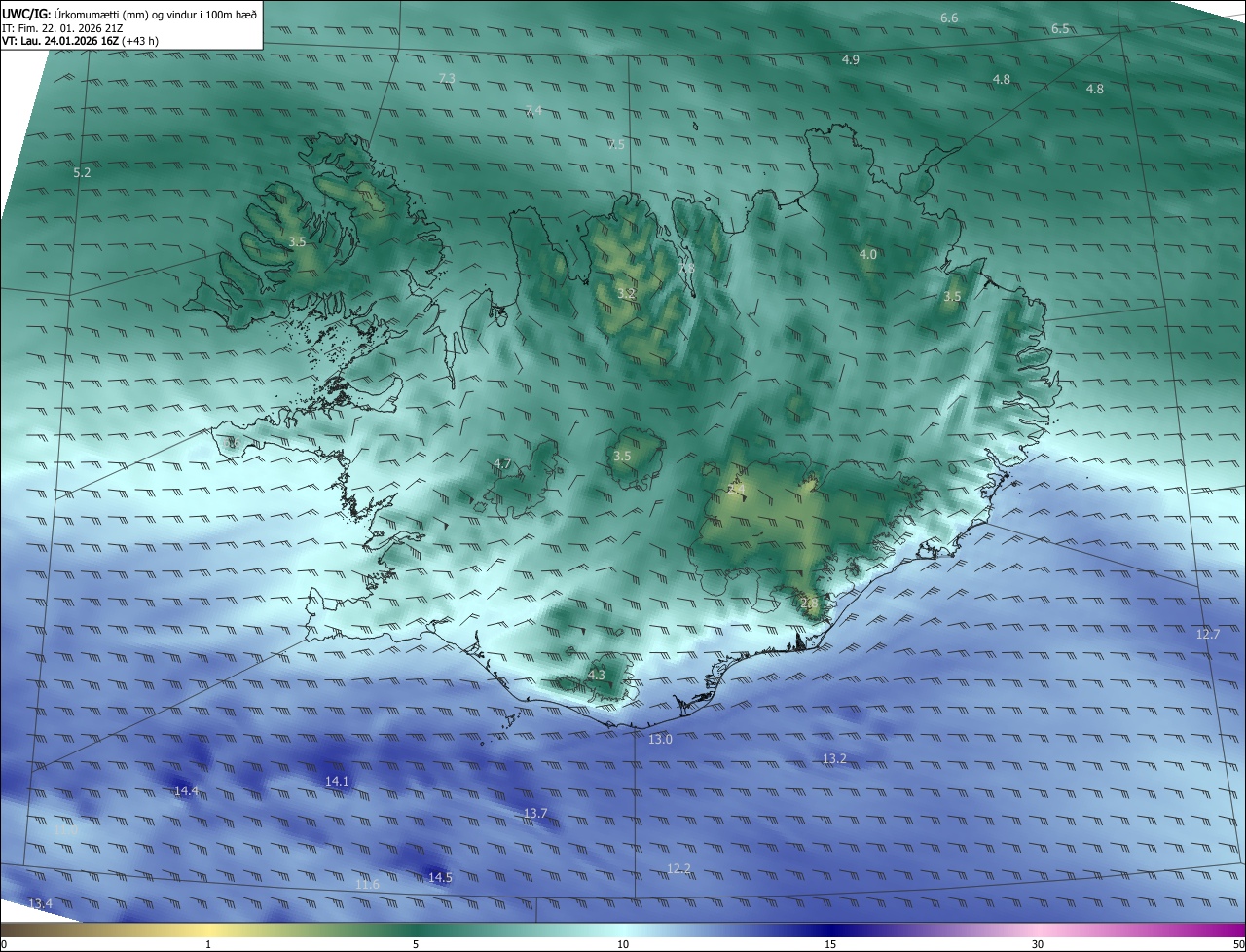This screenshot has width=1246, height=952.
Task: Click the UWC/IG Úrkomumætti title line
Action: coord(129,14)
